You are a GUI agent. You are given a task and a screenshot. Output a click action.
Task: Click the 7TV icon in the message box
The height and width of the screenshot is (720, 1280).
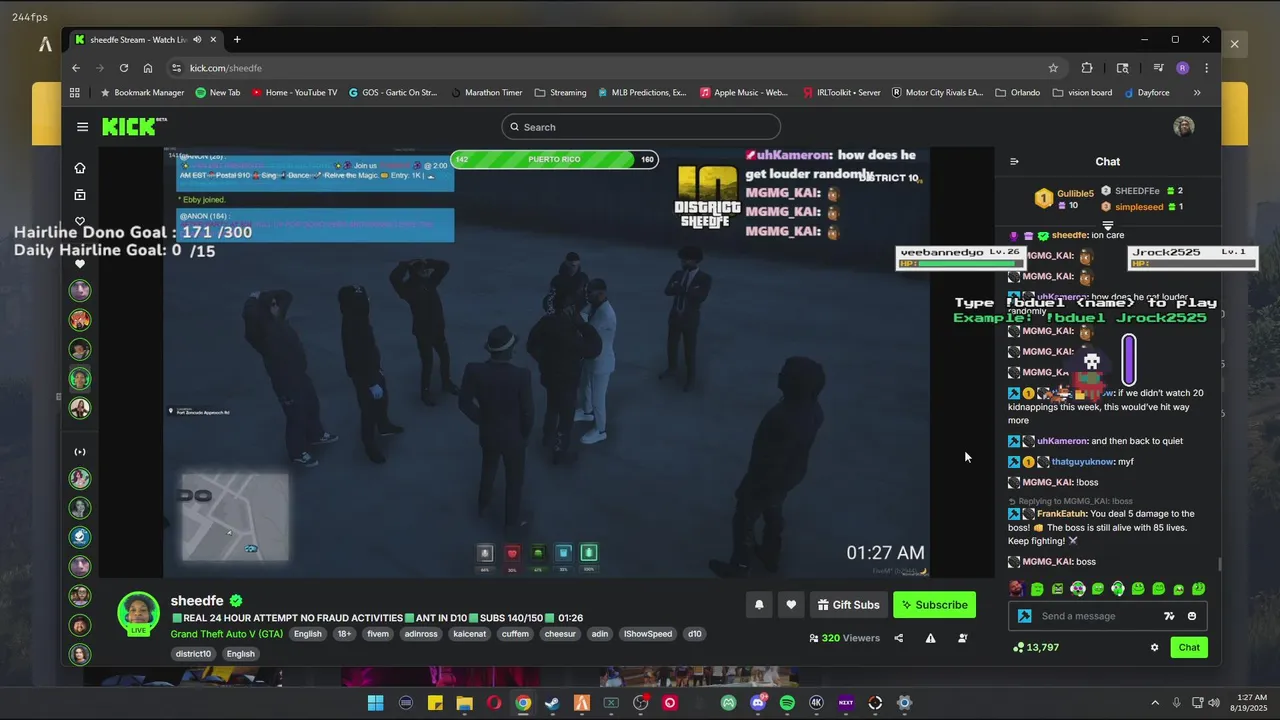pyautogui.click(x=1169, y=616)
